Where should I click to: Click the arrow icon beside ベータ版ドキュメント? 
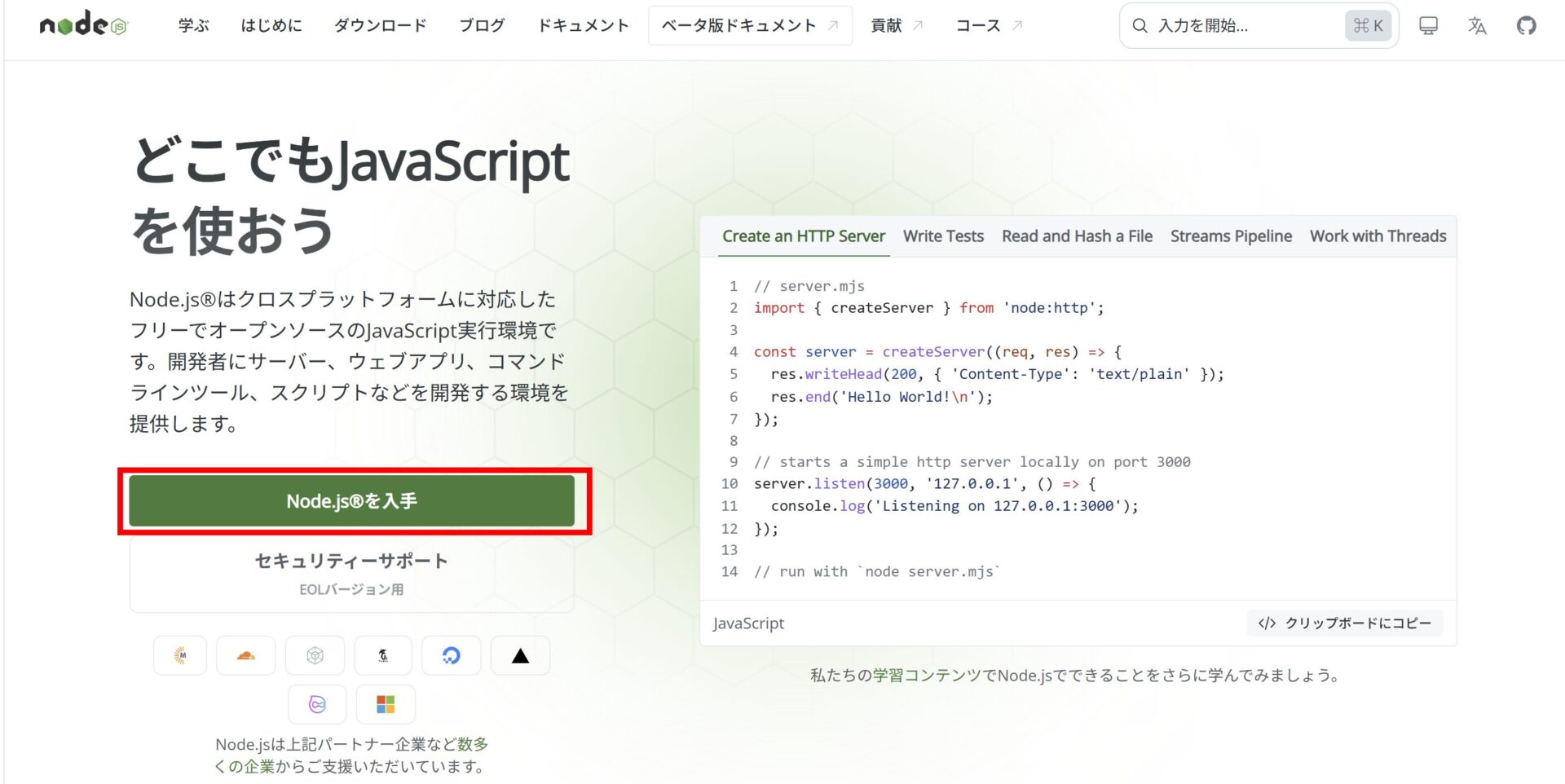click(833, 25)
